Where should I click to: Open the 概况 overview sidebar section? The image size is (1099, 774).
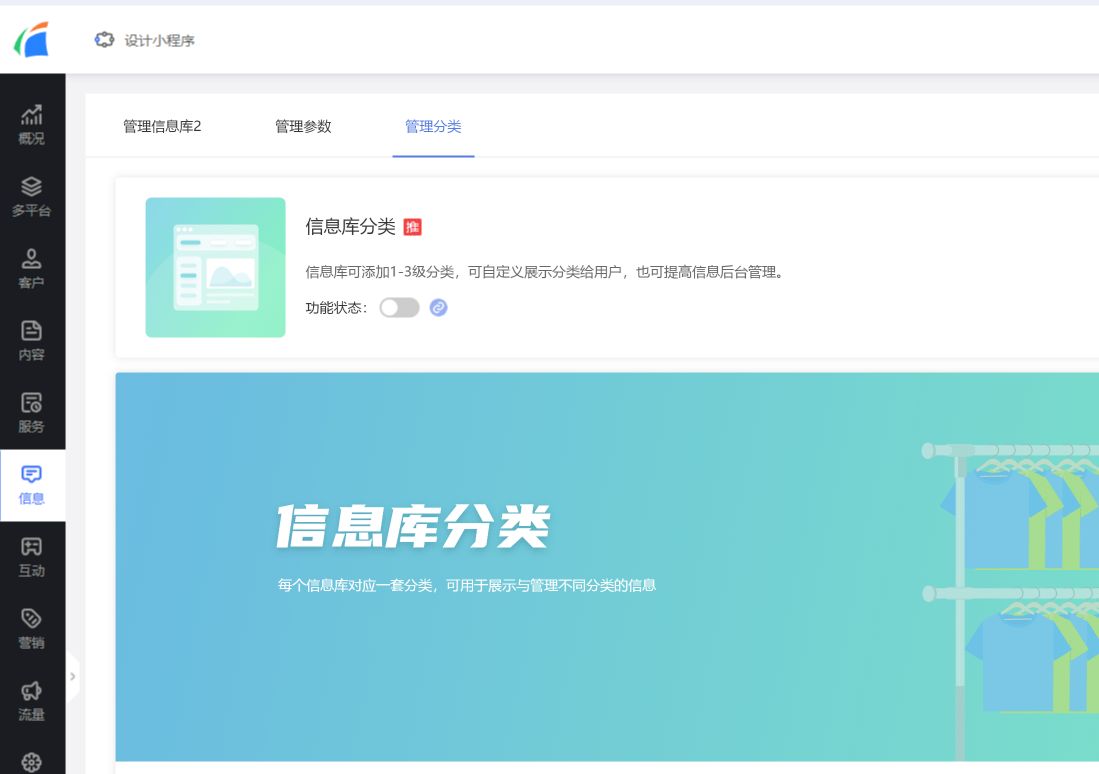(x=32, y=125)
